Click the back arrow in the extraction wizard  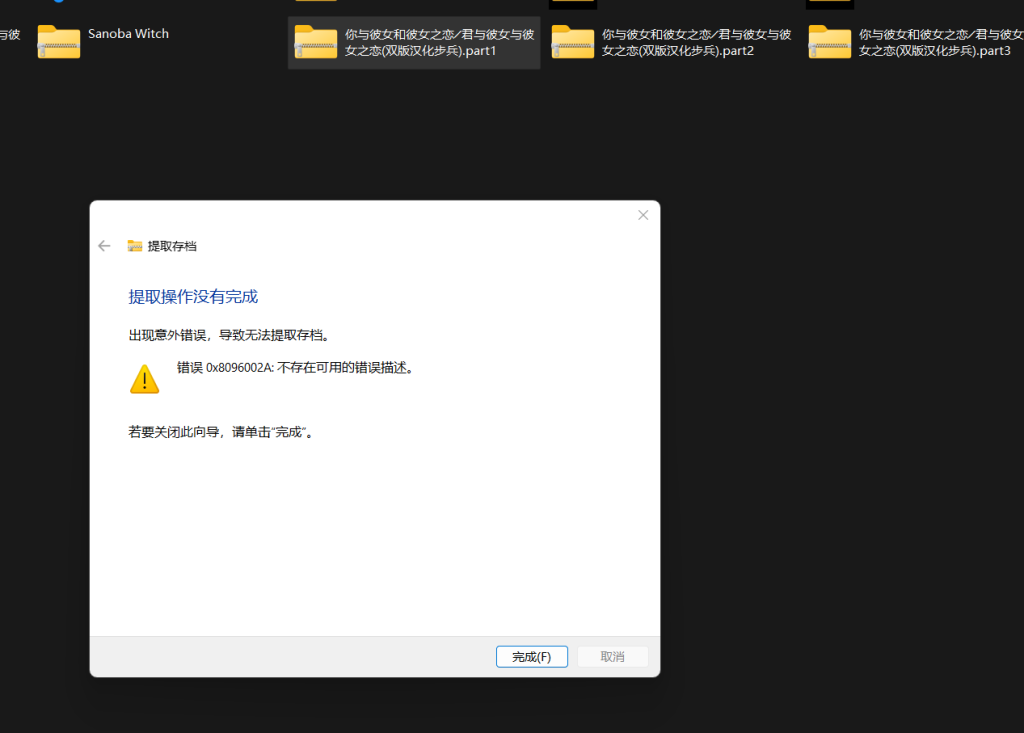tap(104, 245)
